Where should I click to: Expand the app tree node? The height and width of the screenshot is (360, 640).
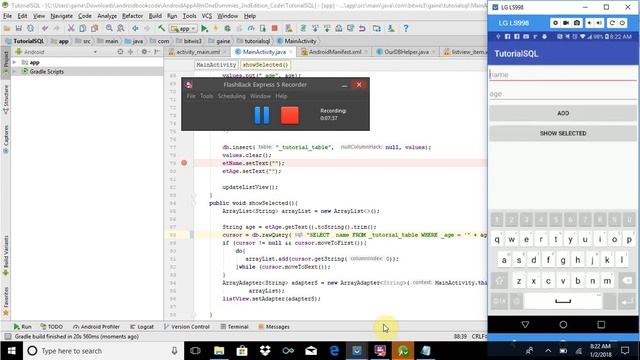coord(15,62)
